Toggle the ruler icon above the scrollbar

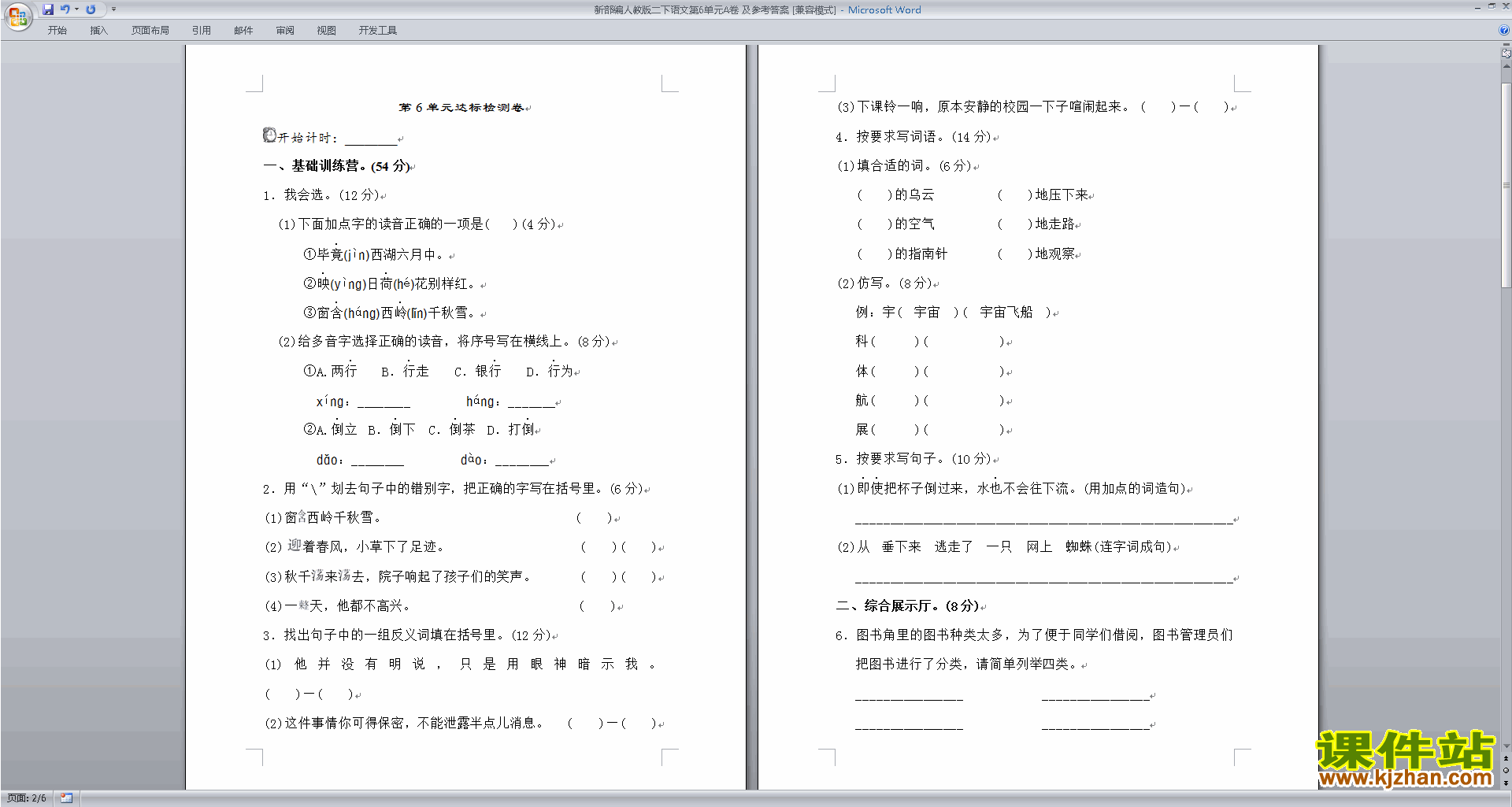1506,54
